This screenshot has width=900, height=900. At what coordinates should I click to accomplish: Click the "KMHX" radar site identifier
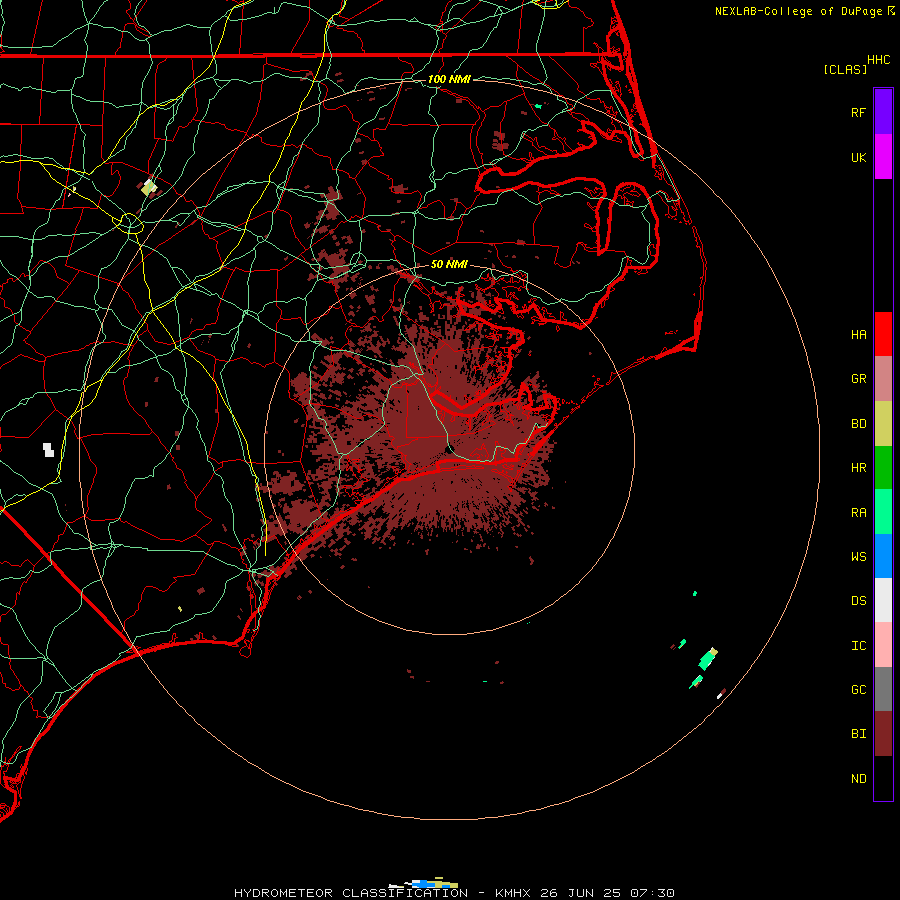[513, 893]
